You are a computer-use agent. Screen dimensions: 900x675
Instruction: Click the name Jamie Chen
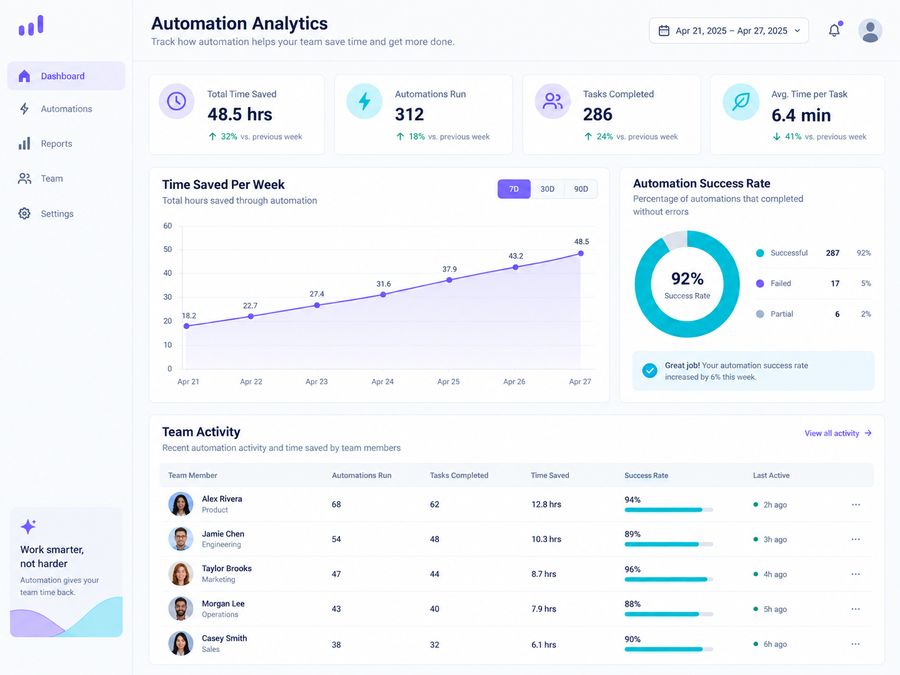[x=223, y=534]
